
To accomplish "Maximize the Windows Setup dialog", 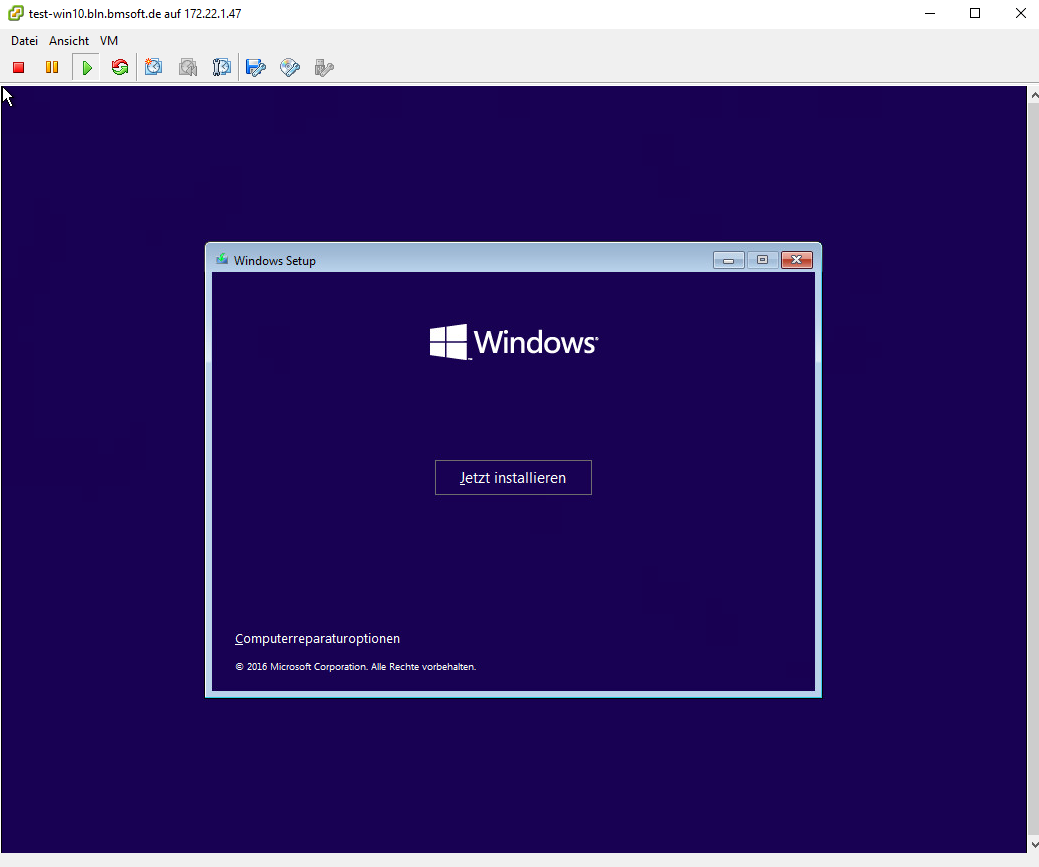I will coord(763,260).
